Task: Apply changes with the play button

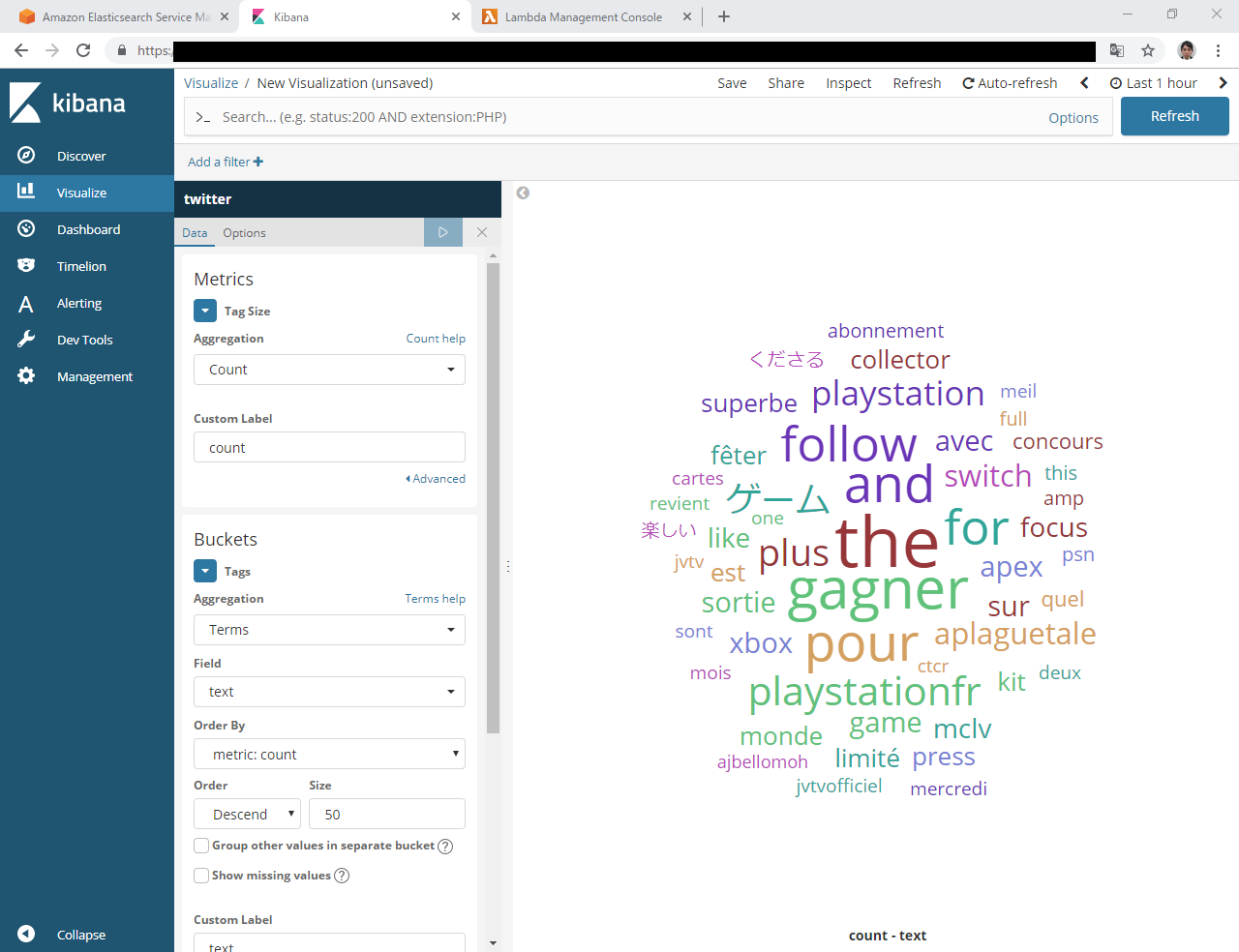Action: pyautogui.click(x=442, y=232)
